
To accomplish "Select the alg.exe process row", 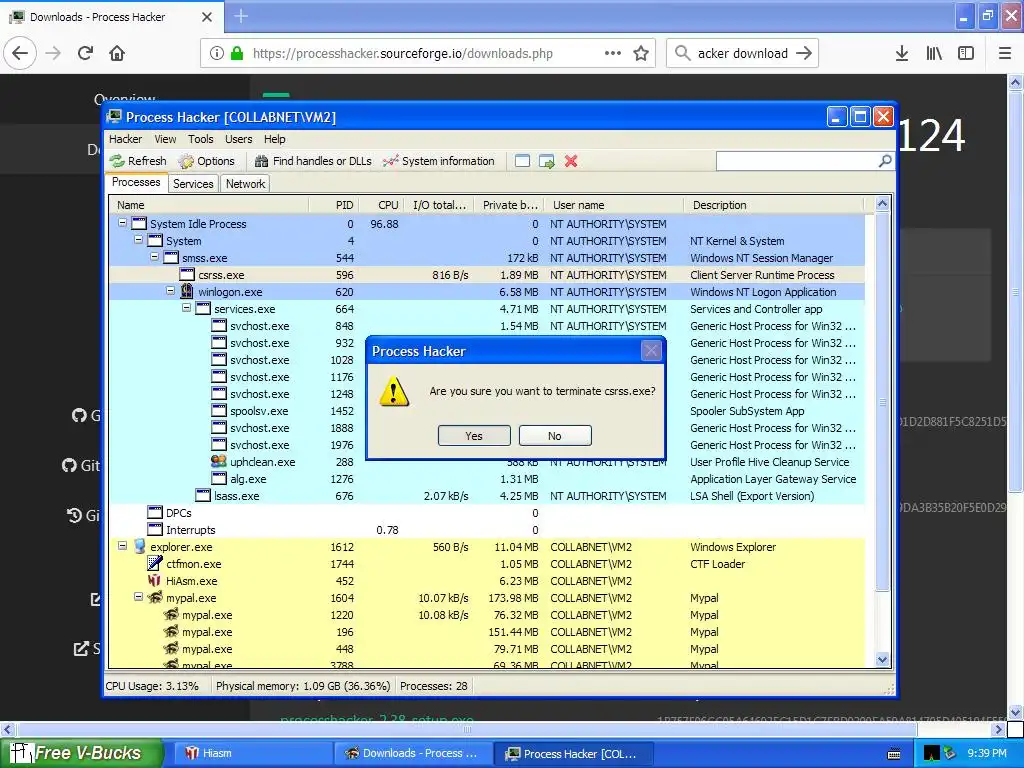I will click(487, 479).
